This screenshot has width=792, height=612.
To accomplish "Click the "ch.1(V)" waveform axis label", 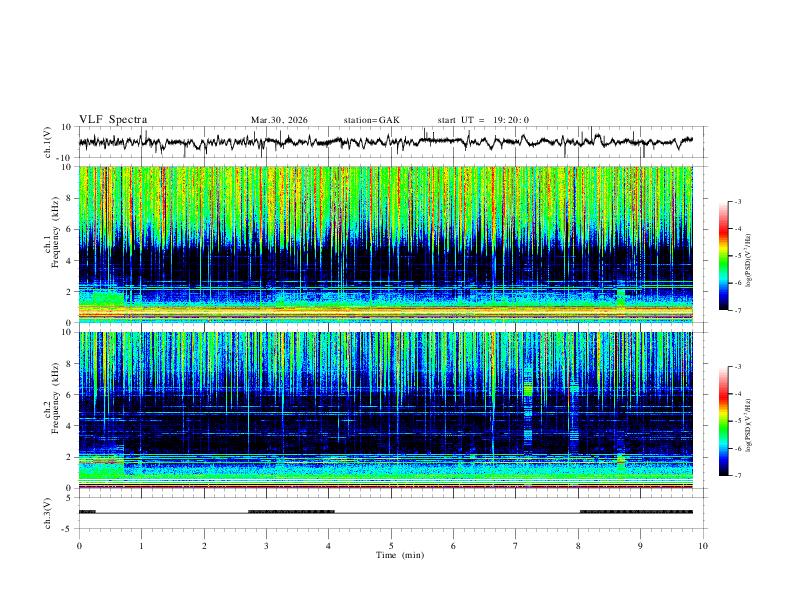I will (x=48, y=142).
